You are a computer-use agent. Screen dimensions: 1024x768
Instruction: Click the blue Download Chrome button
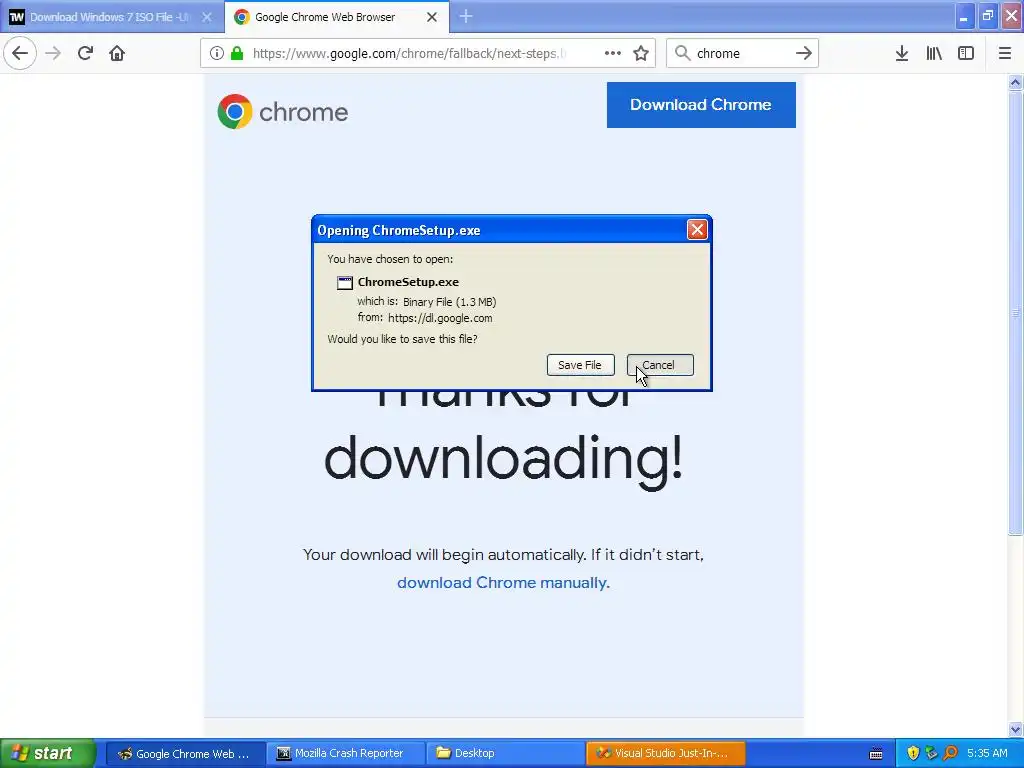(701, 104)
